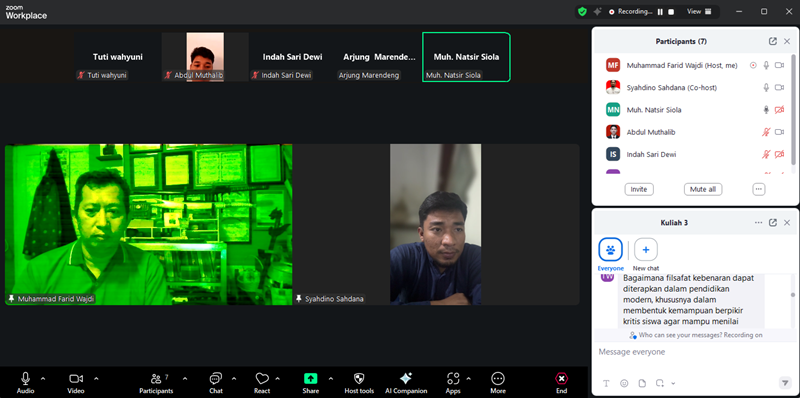Image resolution: width=800 pixels, height=398 pixels.
Task: Close the Participants panel
Action: (787, 41)
